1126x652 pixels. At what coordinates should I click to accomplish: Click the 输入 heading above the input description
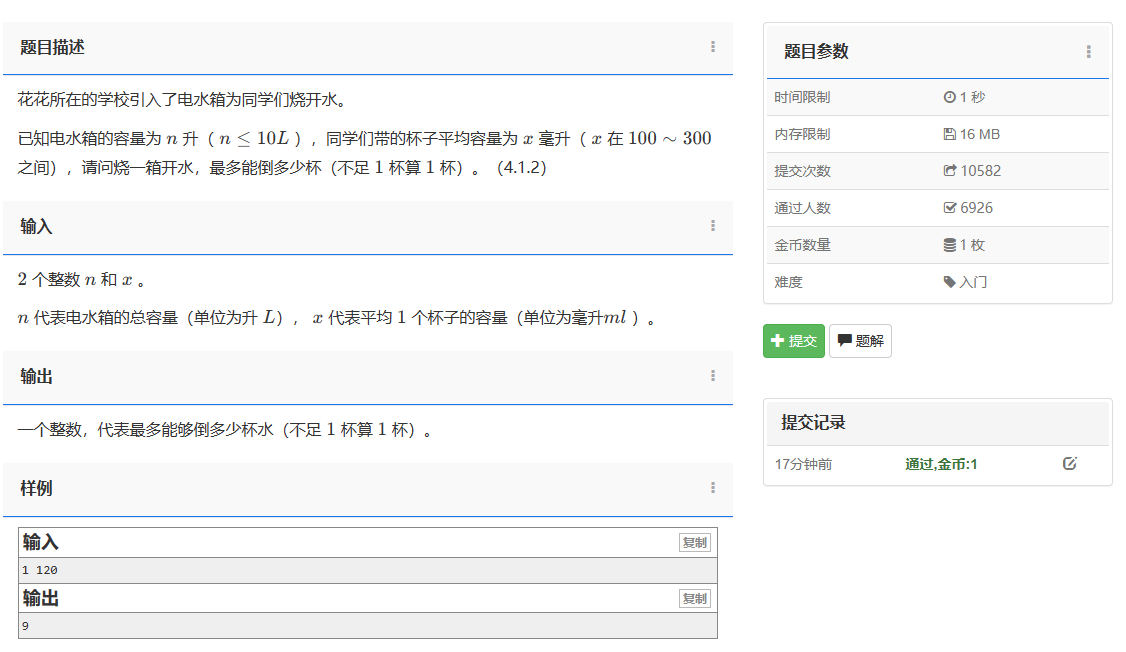36,226
